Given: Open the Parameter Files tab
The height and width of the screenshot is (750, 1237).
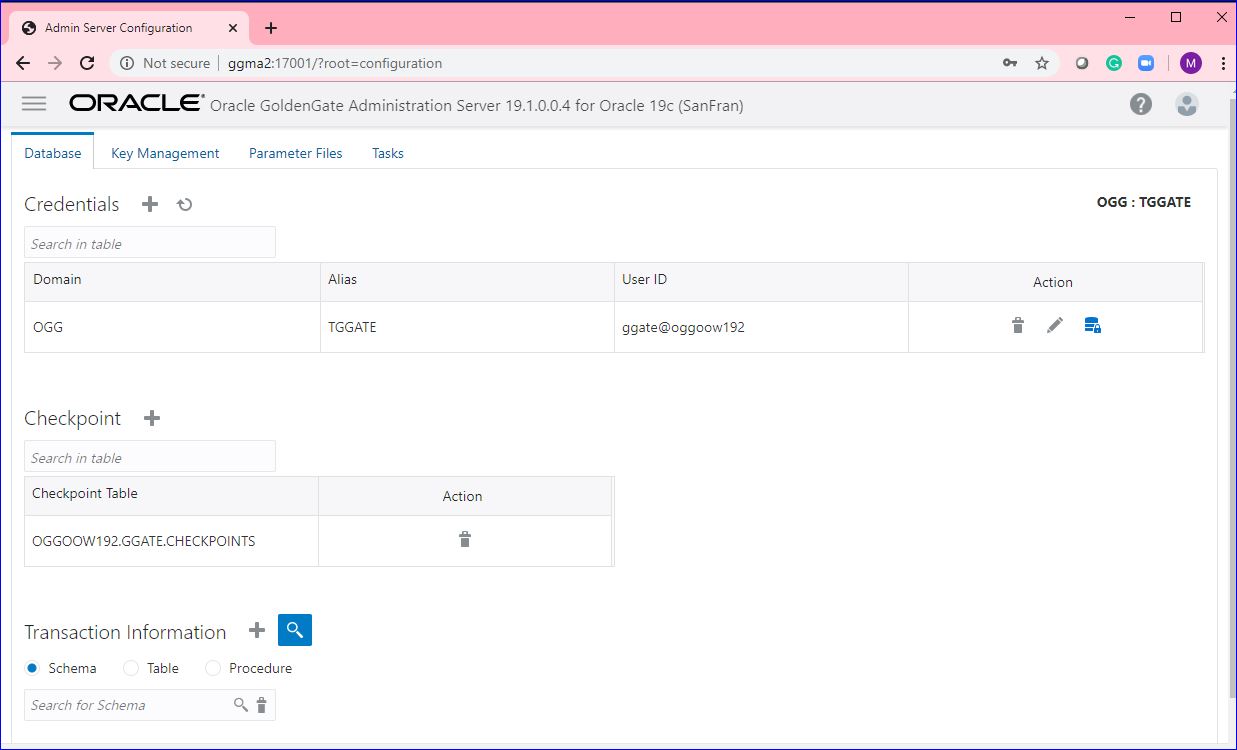Looking at the screenshot, I should [296, 153].
